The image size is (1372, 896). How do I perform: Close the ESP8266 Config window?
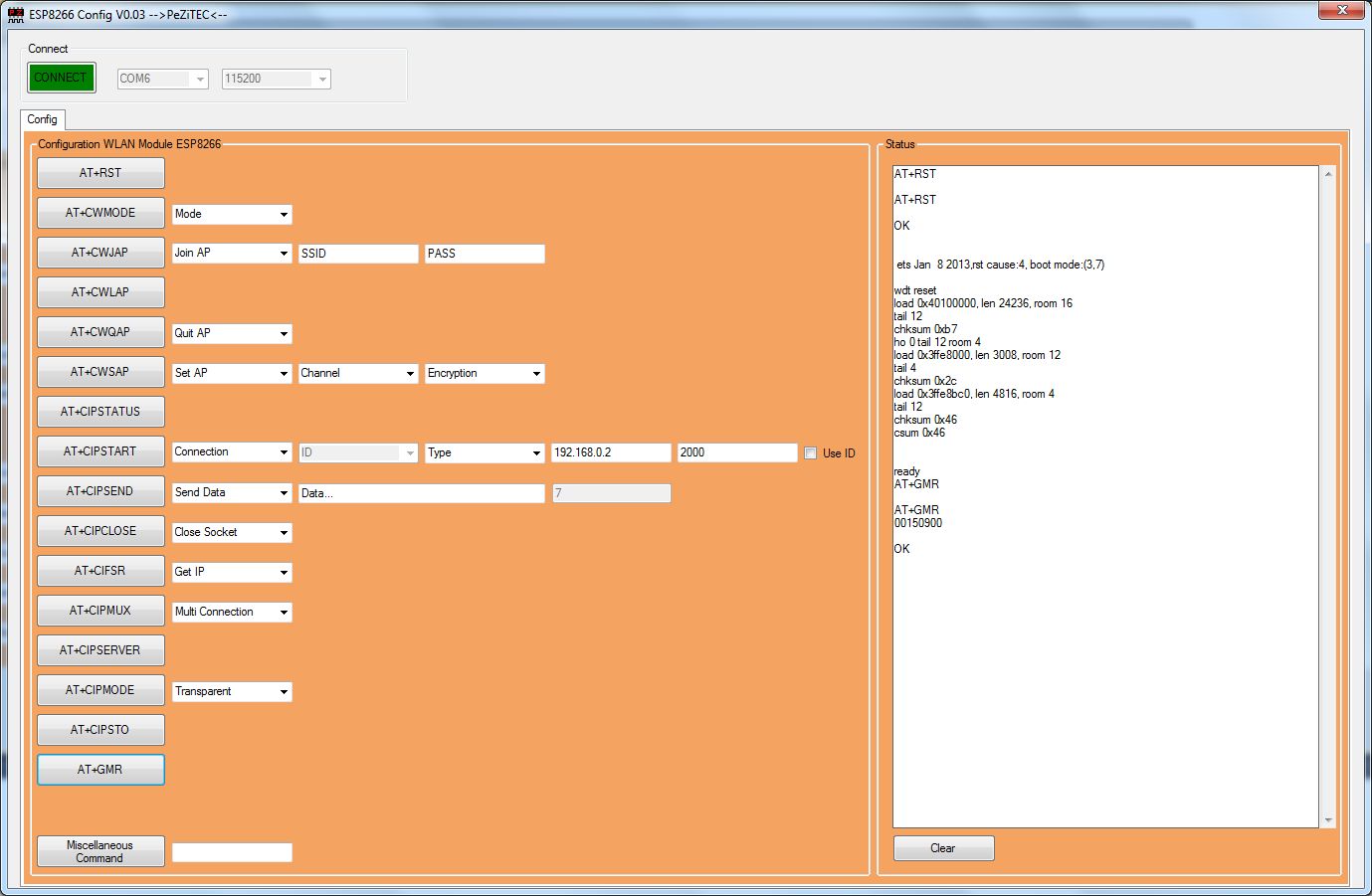1340,10
